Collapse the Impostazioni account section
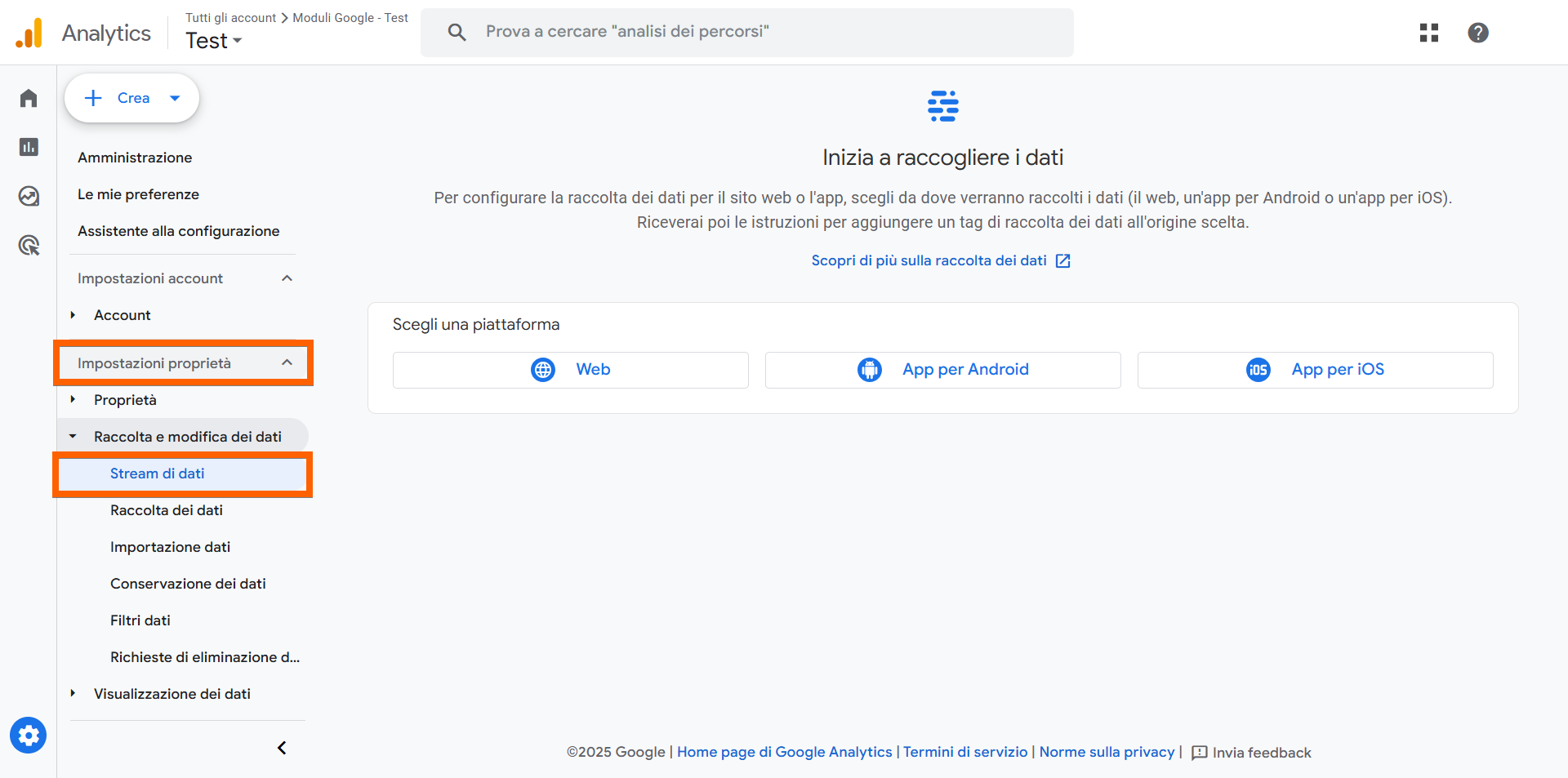The width and height of the screenshot is (1568, 778). point(287,278)
